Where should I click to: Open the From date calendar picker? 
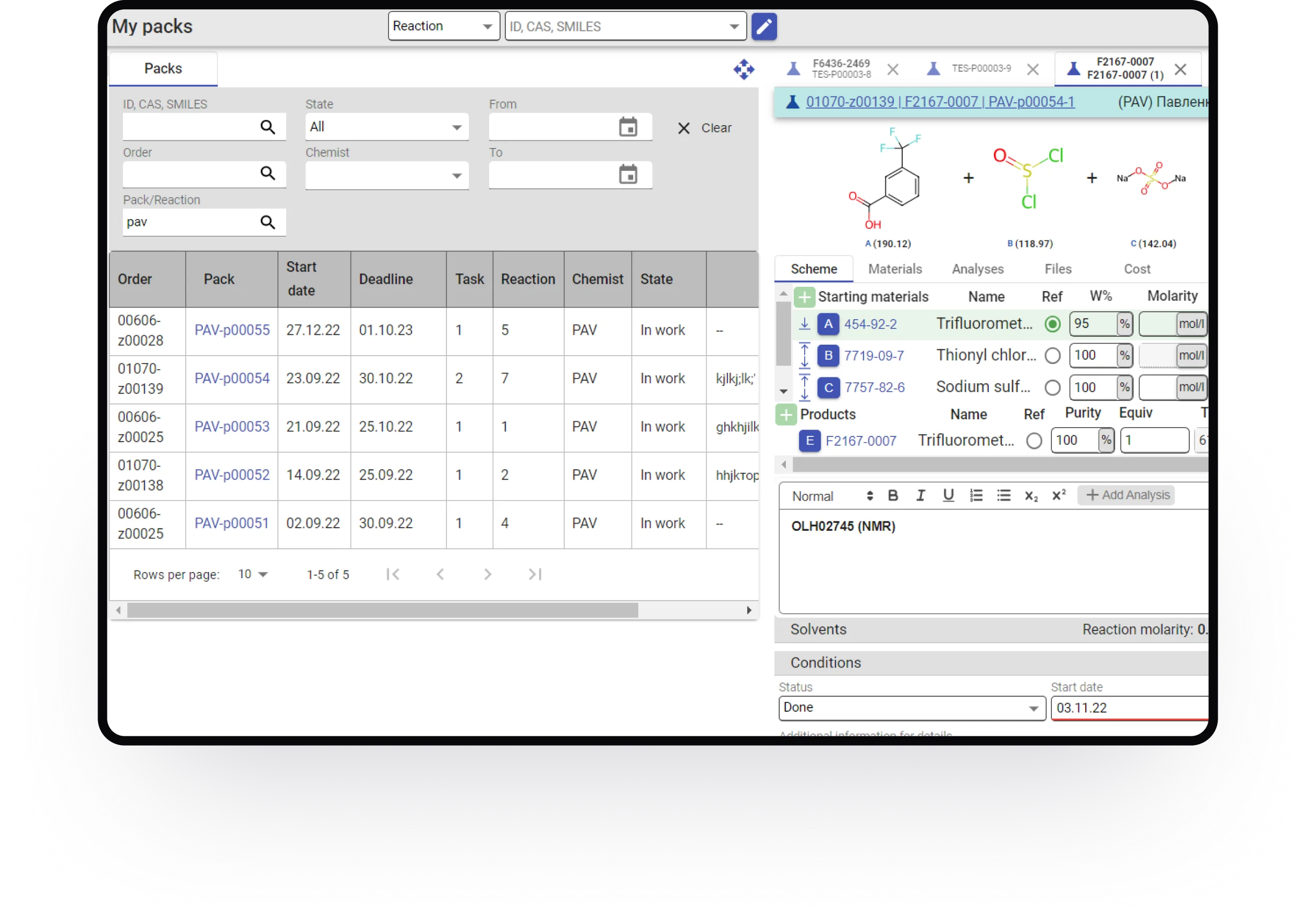coord(627,127)
